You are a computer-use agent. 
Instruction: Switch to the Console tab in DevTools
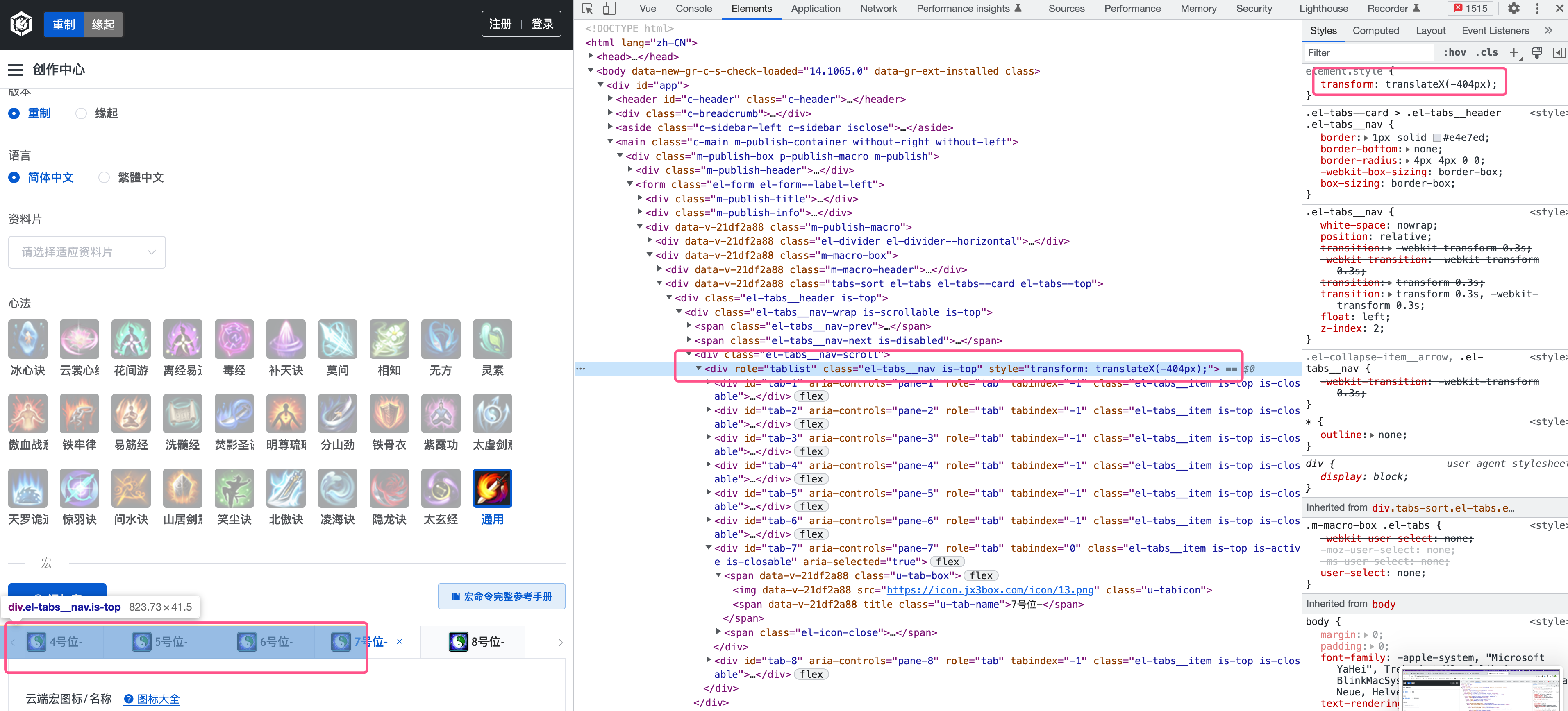coord(694,9)
